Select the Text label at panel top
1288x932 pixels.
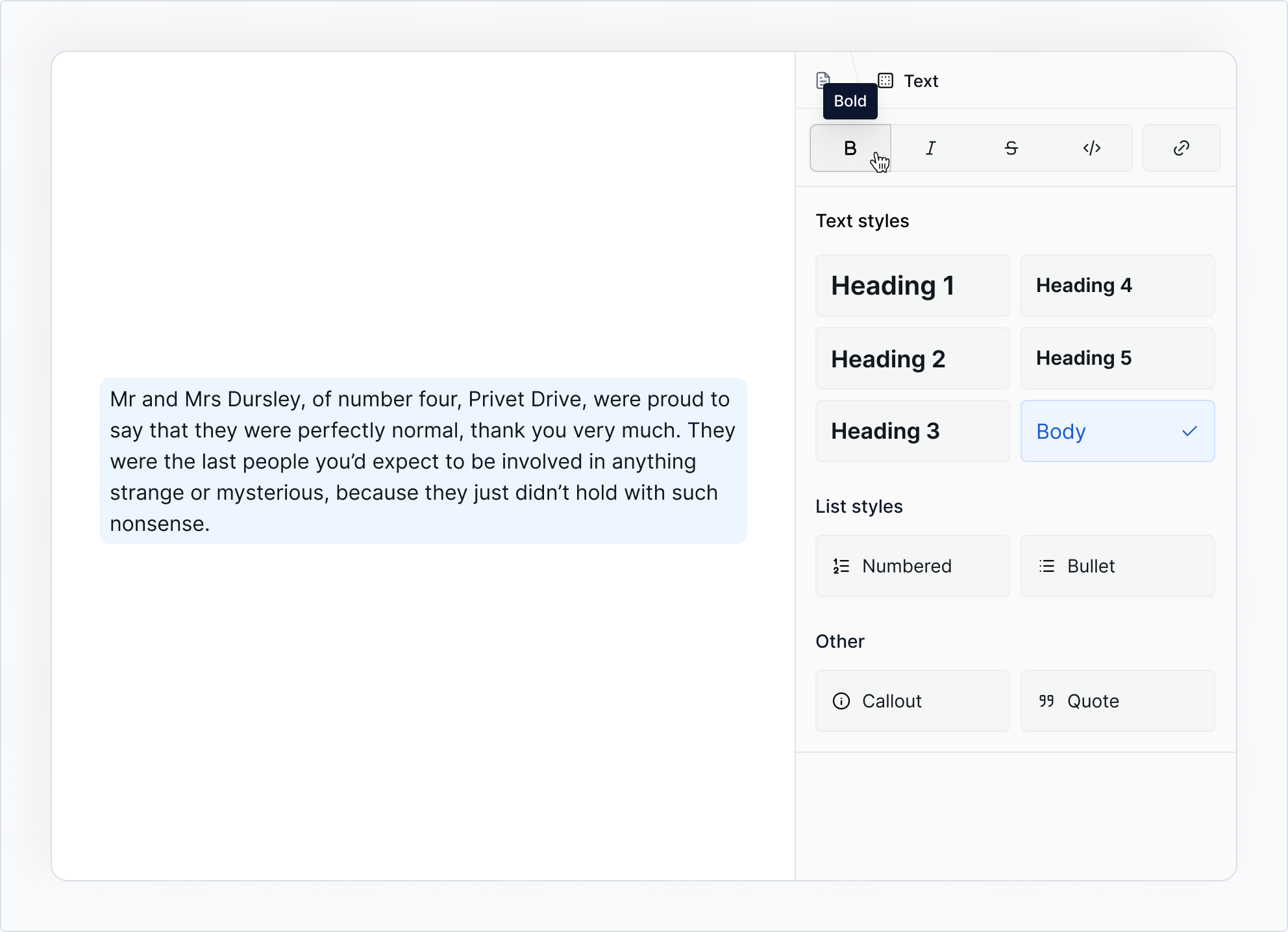tap(921, 80)
